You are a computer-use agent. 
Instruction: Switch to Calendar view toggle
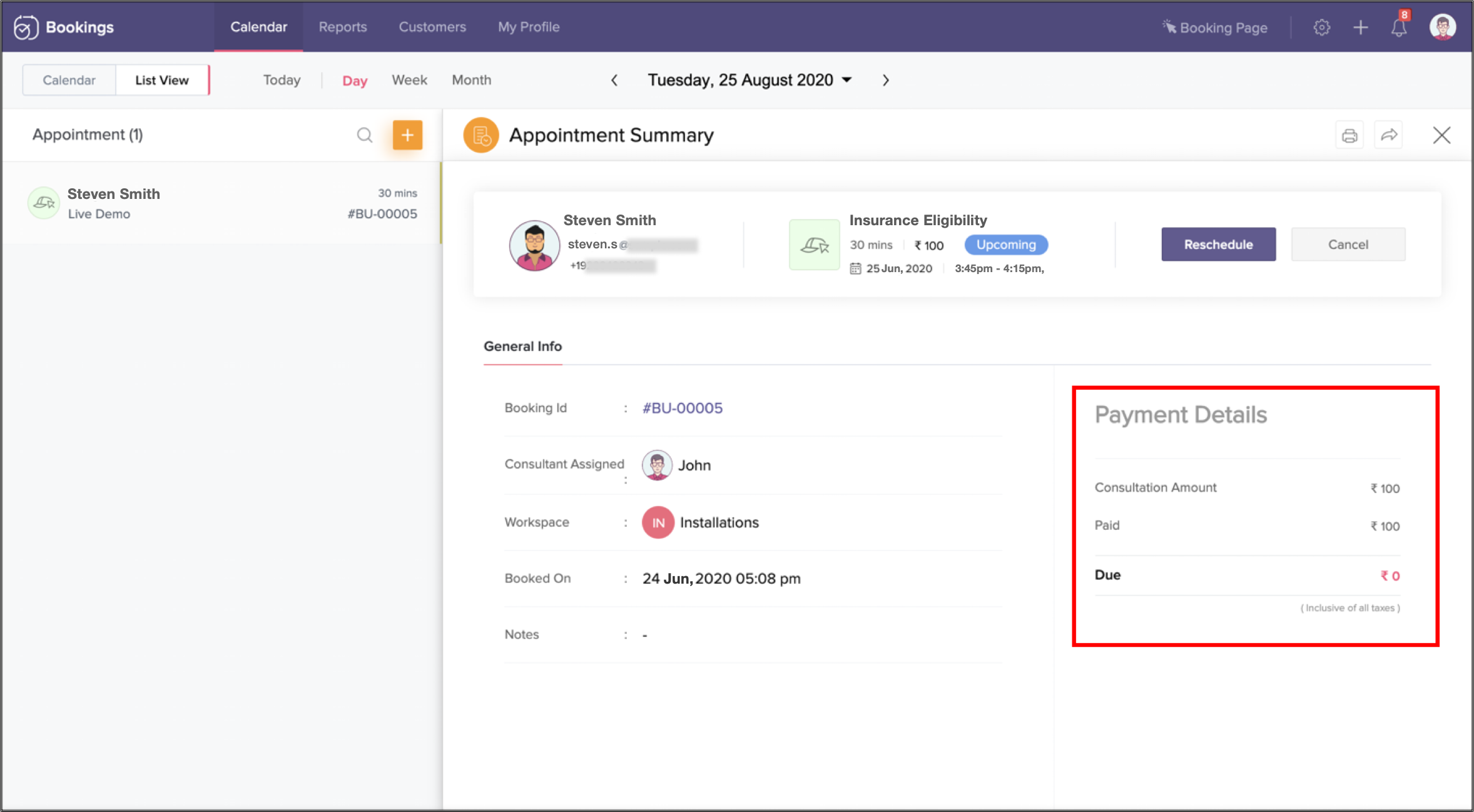(x=69, y=80)
